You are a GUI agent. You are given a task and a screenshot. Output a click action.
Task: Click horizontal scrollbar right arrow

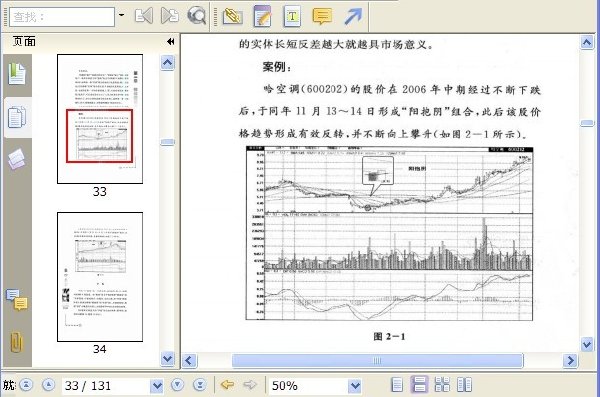pyautogui.click(x=570, y=360)
